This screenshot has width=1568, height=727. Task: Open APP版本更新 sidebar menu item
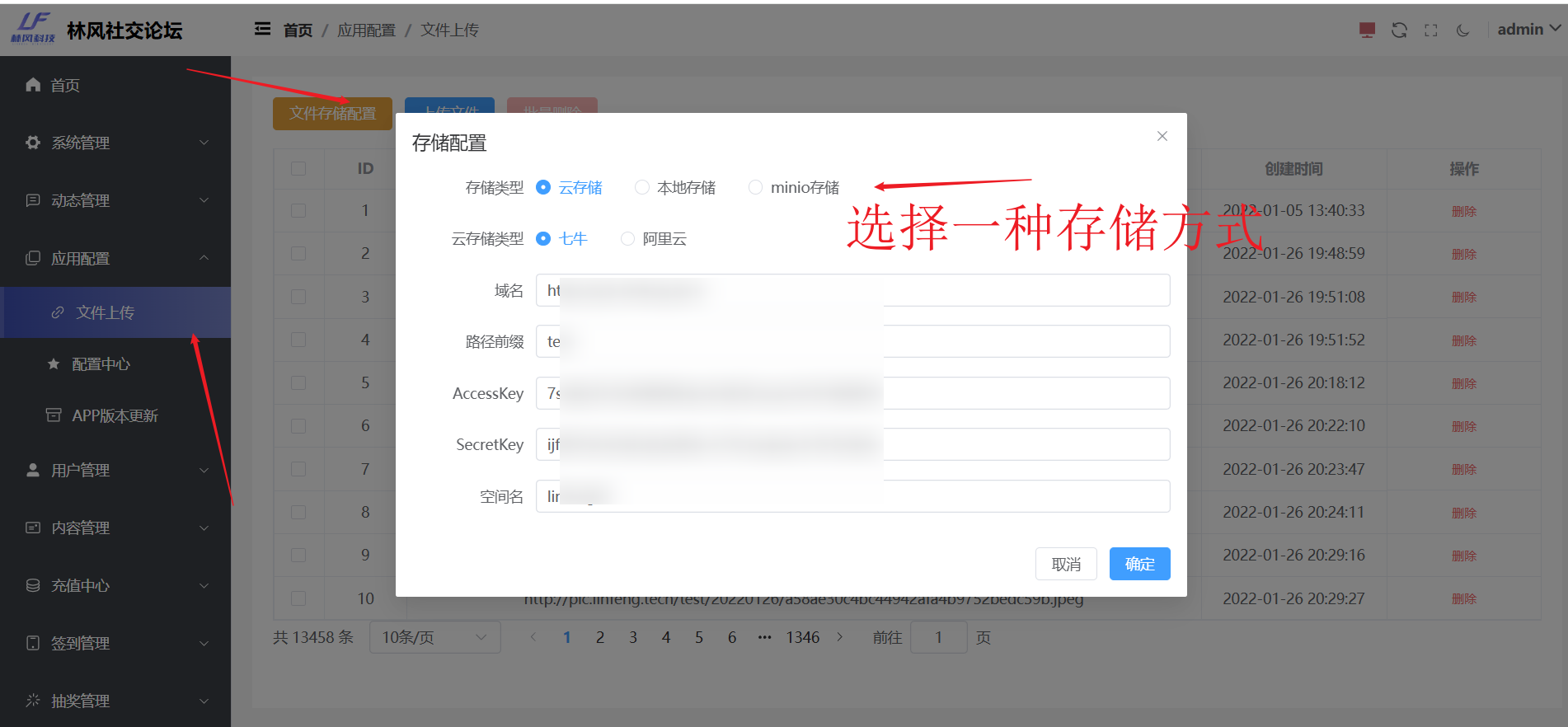(x=115, y=415)
